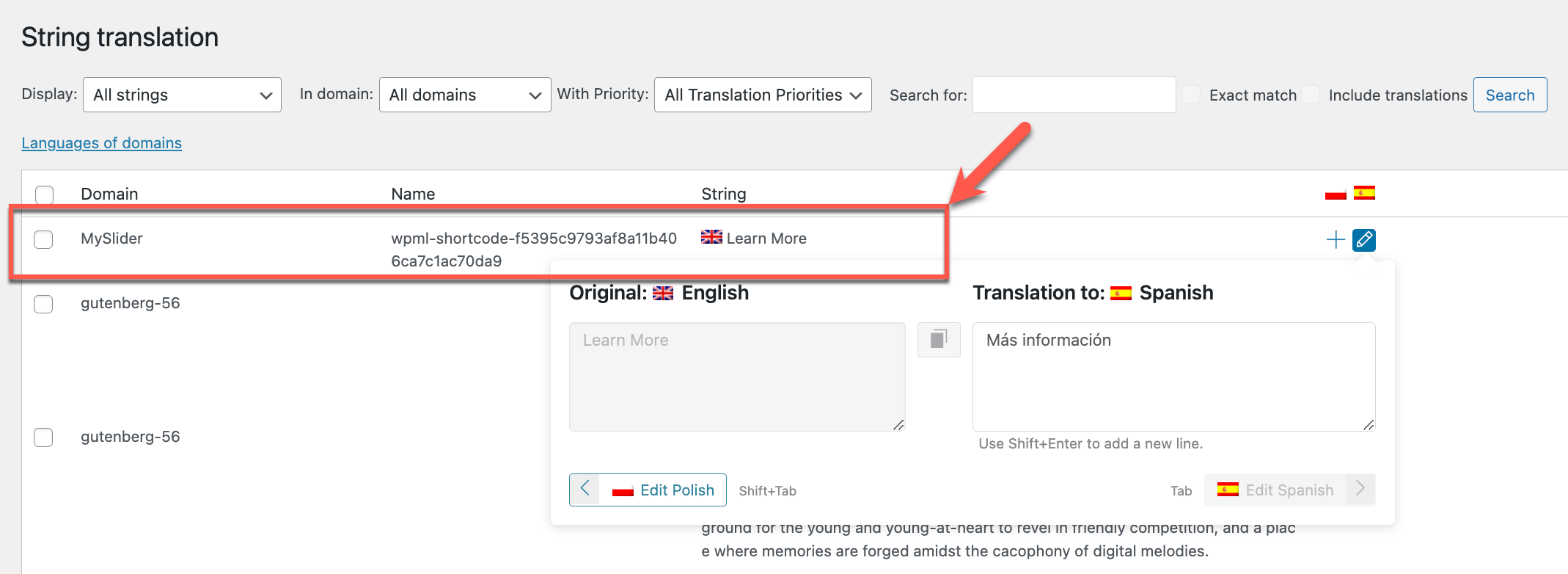Click the Spanish flag in the table header

(x=1364, y=193)
